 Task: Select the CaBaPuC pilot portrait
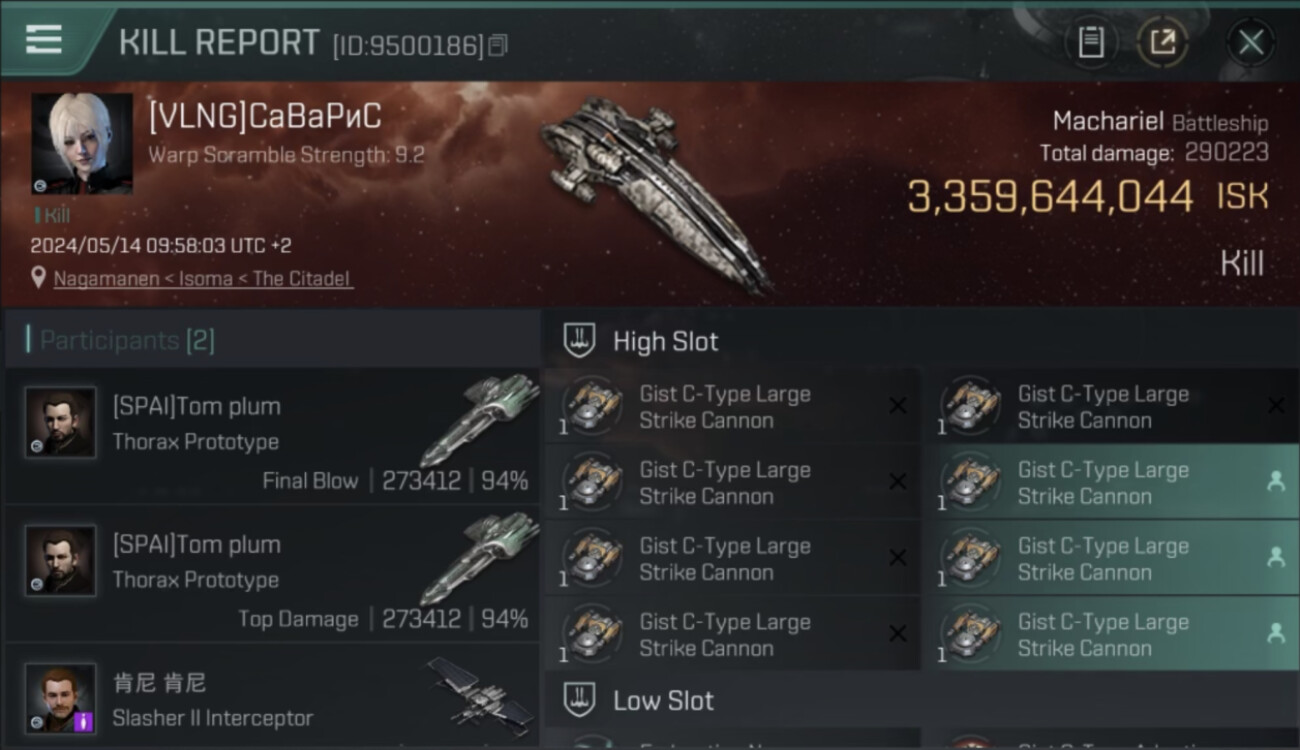(82, 143)
